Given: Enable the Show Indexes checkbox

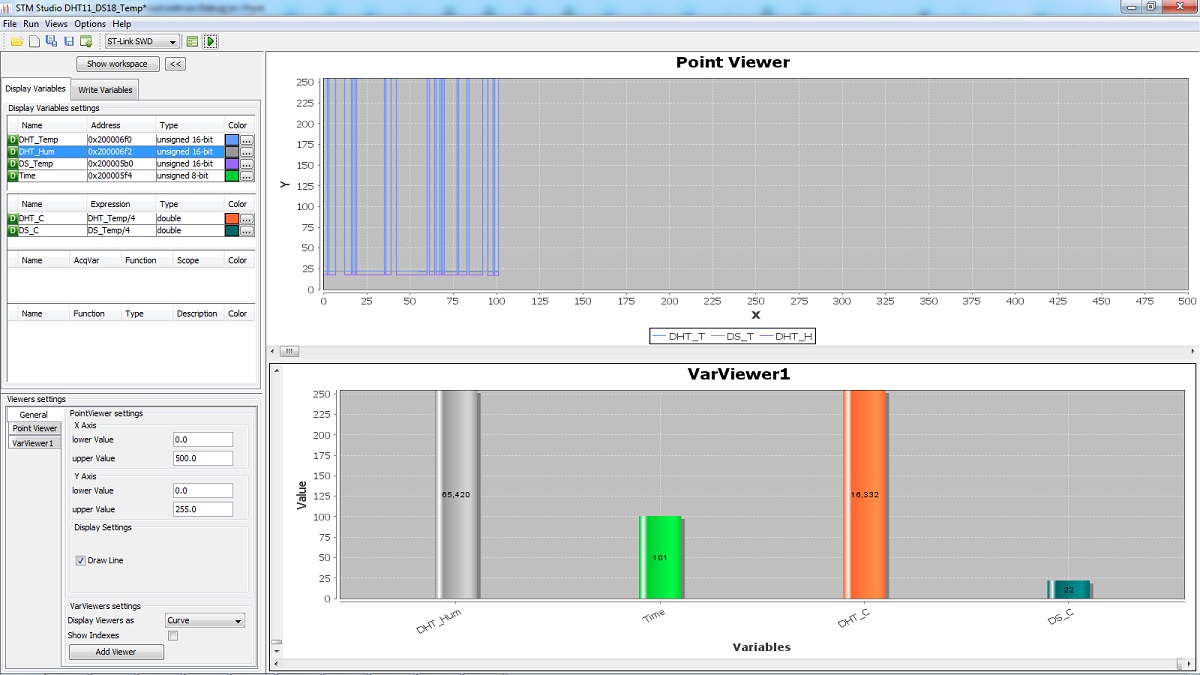Looking at the screenshot, I should click(173, 635).
